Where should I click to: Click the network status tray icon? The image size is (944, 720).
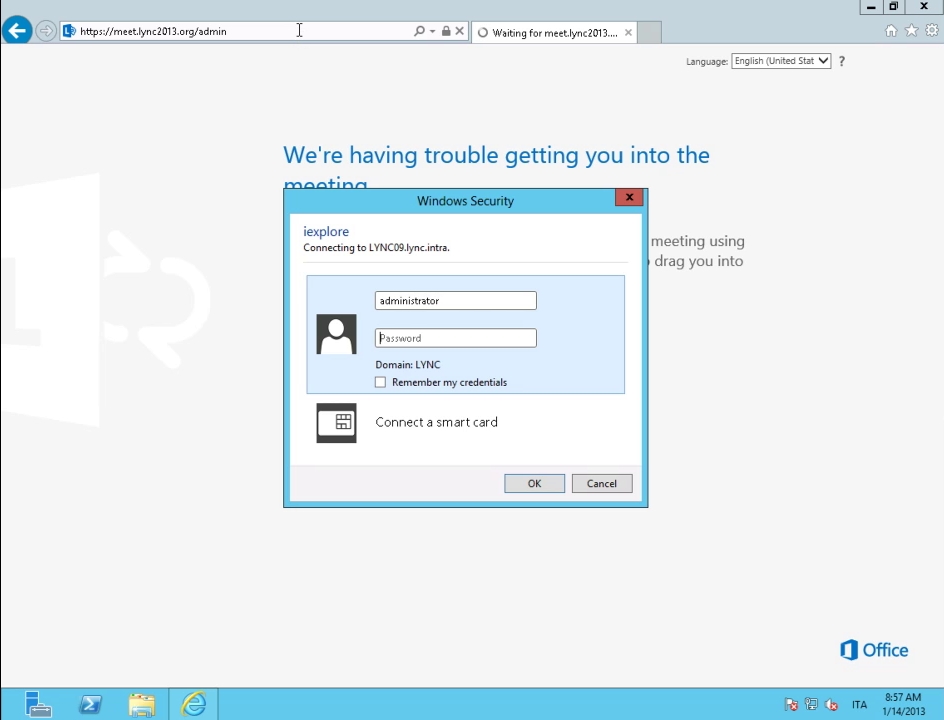(811, 704)
